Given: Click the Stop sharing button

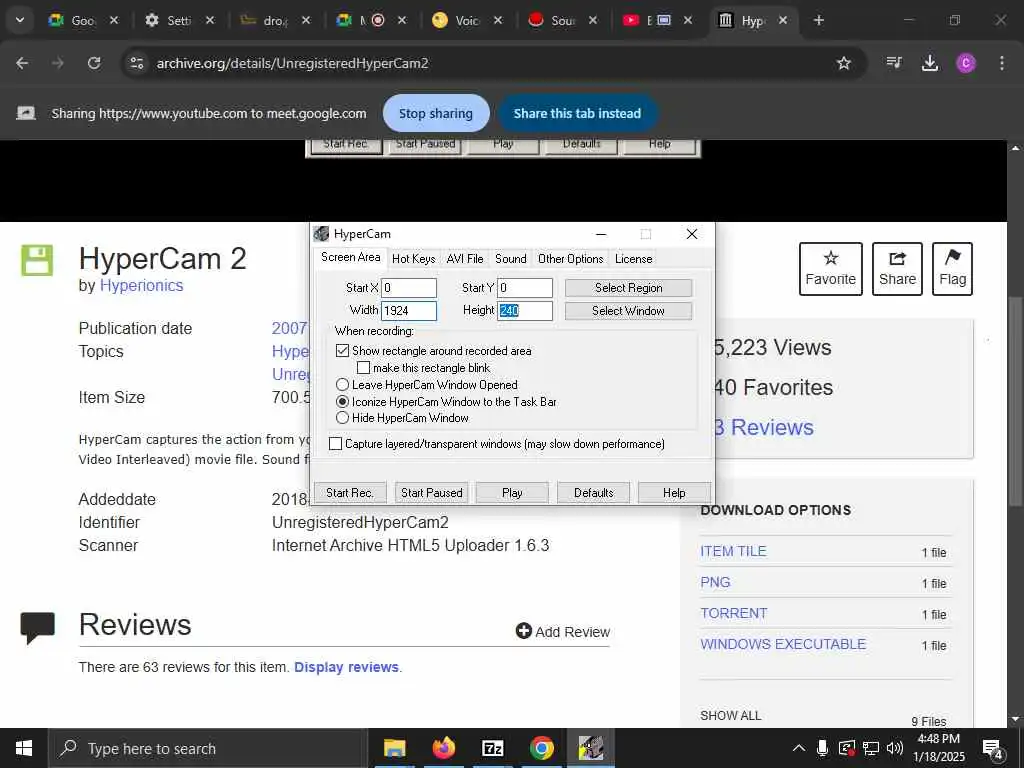Looking at the screenshot, I should click(436, 113).
